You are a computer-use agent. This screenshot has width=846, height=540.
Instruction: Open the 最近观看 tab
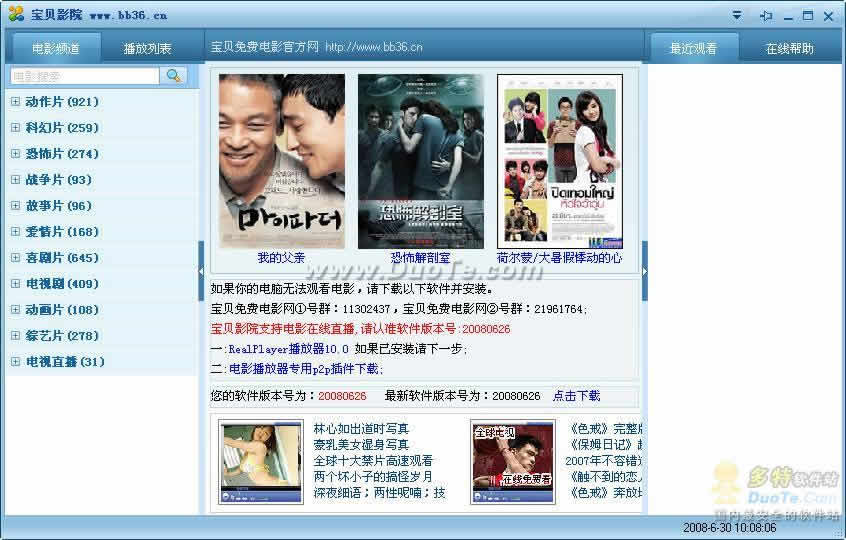click(x=693, y=48)
